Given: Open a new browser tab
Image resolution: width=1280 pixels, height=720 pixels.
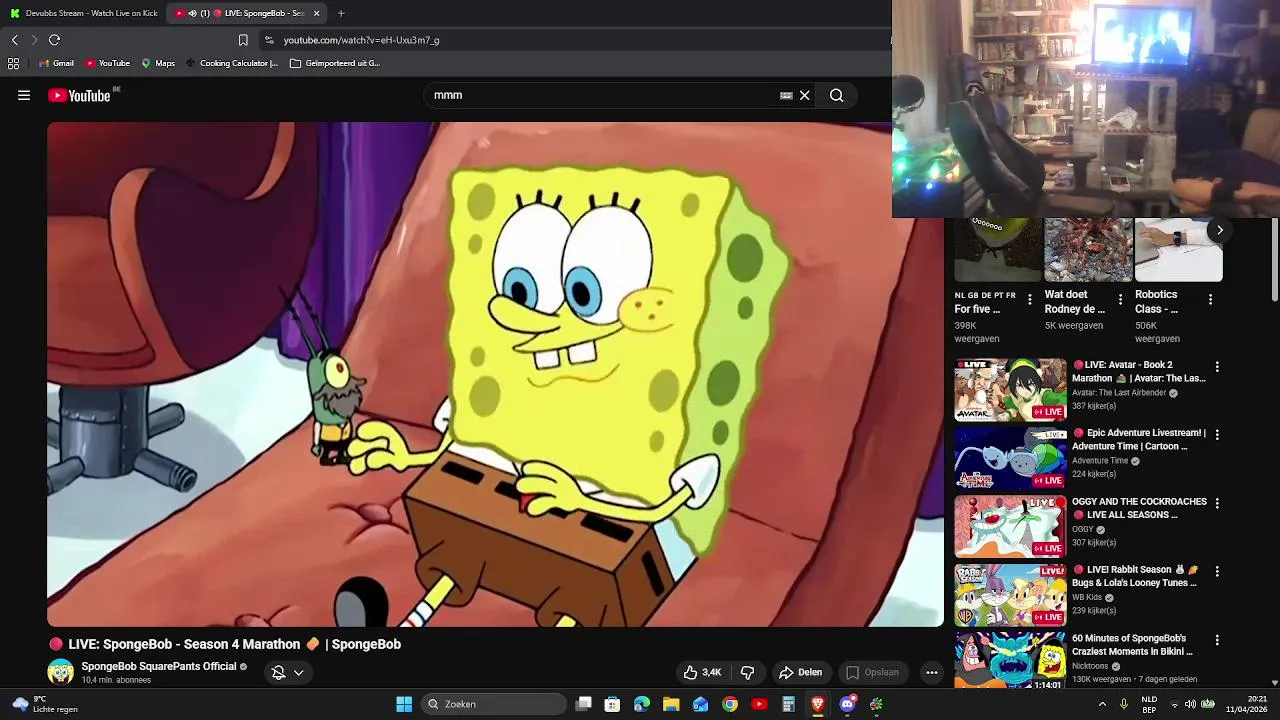Looking at the screenshot, I should [x=341, y=13].
